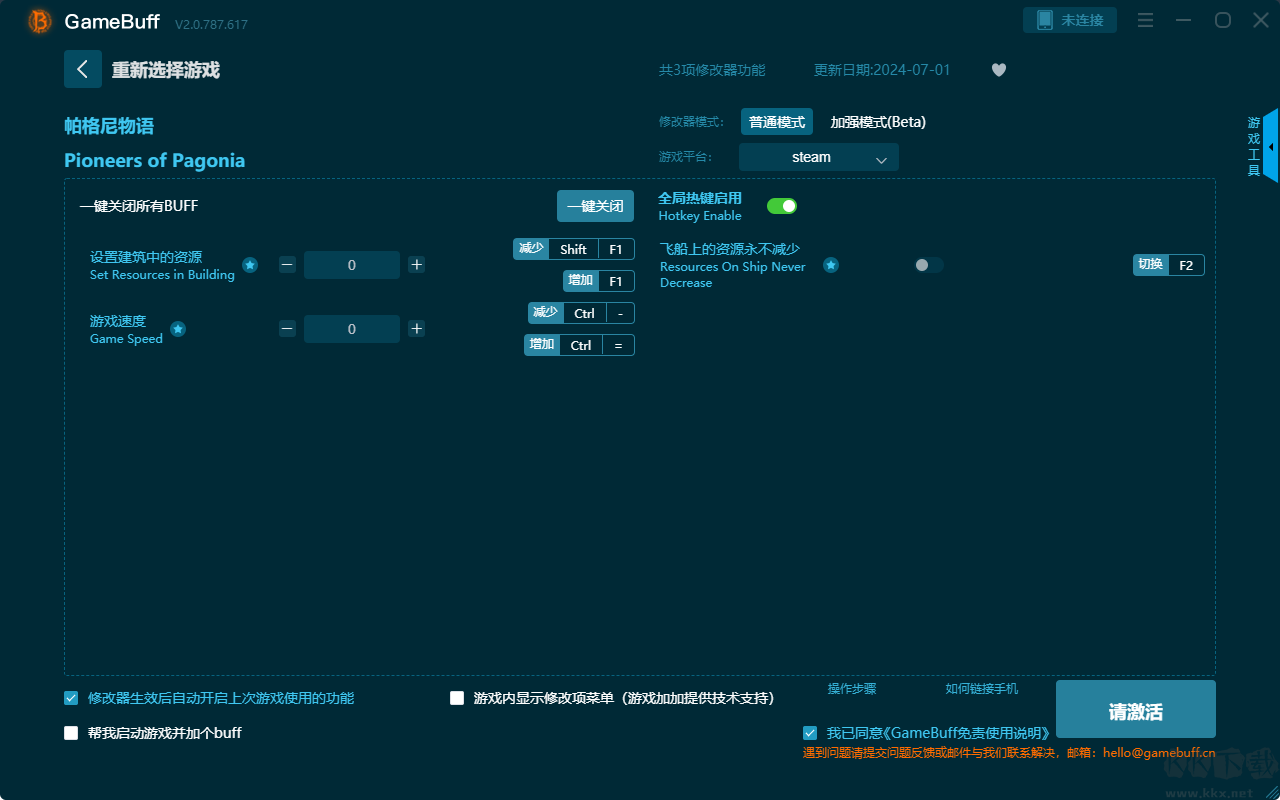This screenshot has height=800, width=1280.
Task: Click the Game Speed value field
Action: tap(352, 329)
